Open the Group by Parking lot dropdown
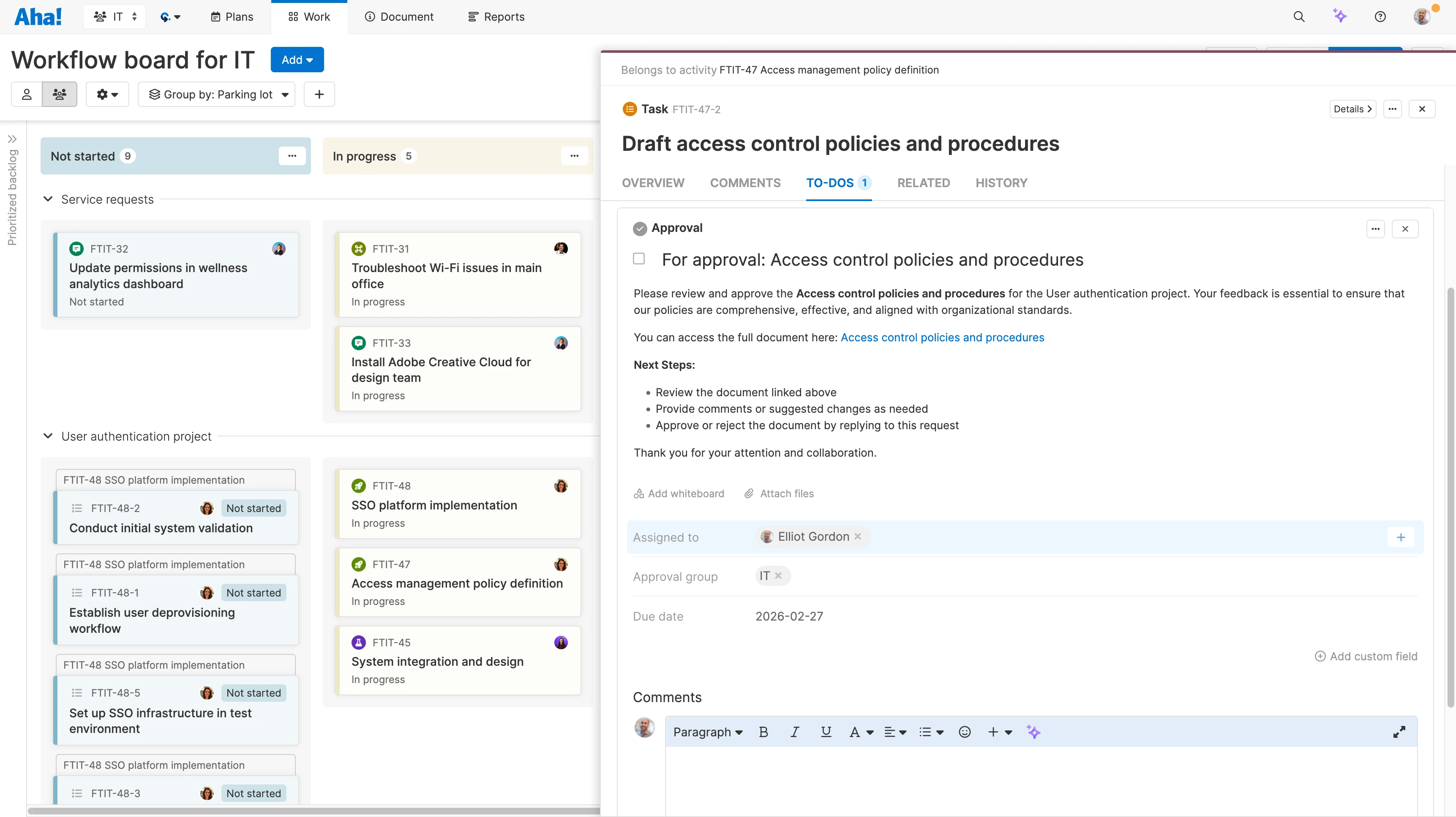 (x=216, y=94)
